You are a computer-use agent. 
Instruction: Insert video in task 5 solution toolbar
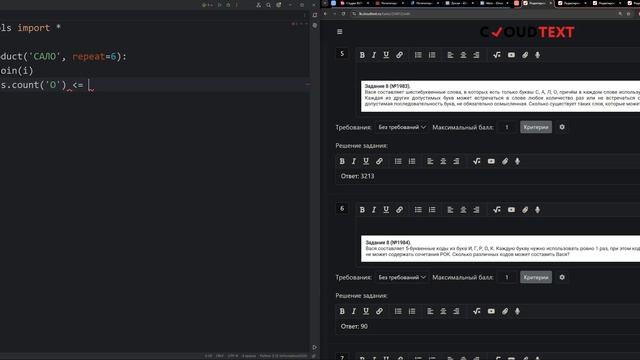pyautogui.click(x=491, y=161)
